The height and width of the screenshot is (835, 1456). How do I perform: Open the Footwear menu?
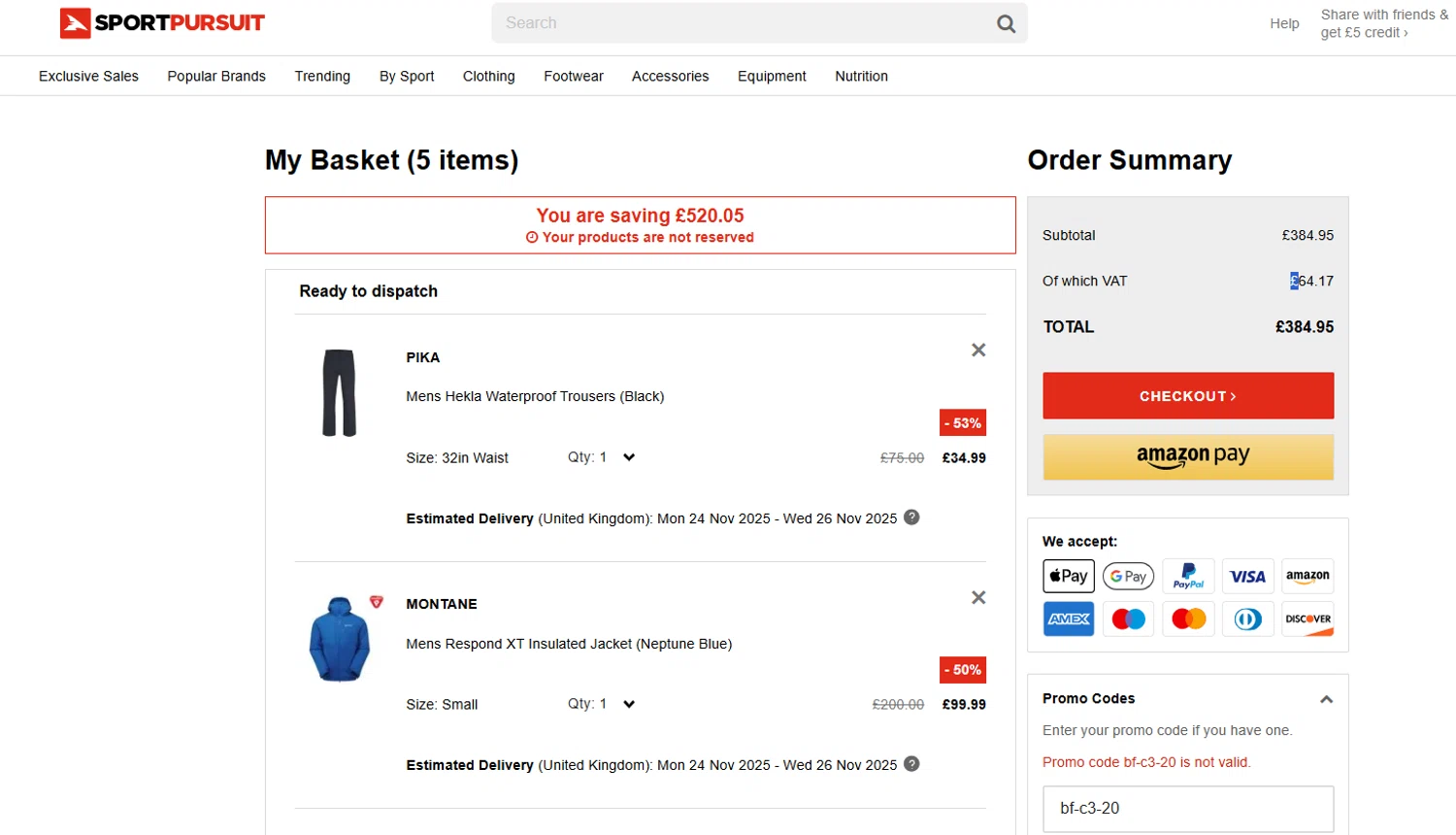click(x=574, y=76)
